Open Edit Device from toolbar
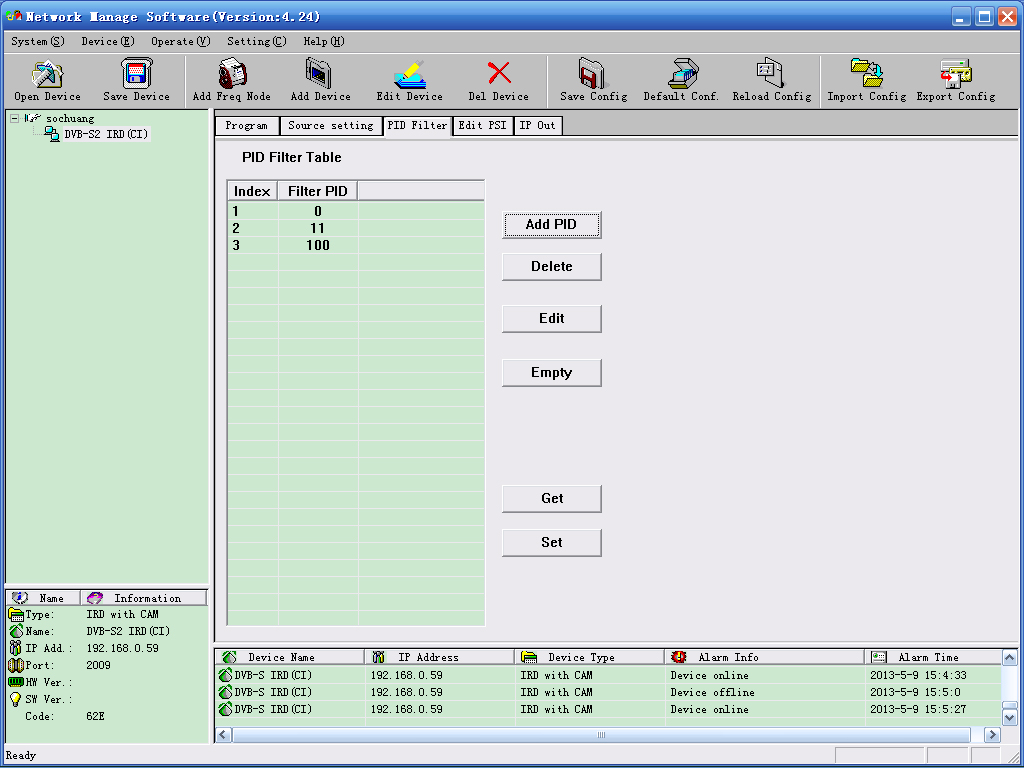 click(x=409, y=74)
